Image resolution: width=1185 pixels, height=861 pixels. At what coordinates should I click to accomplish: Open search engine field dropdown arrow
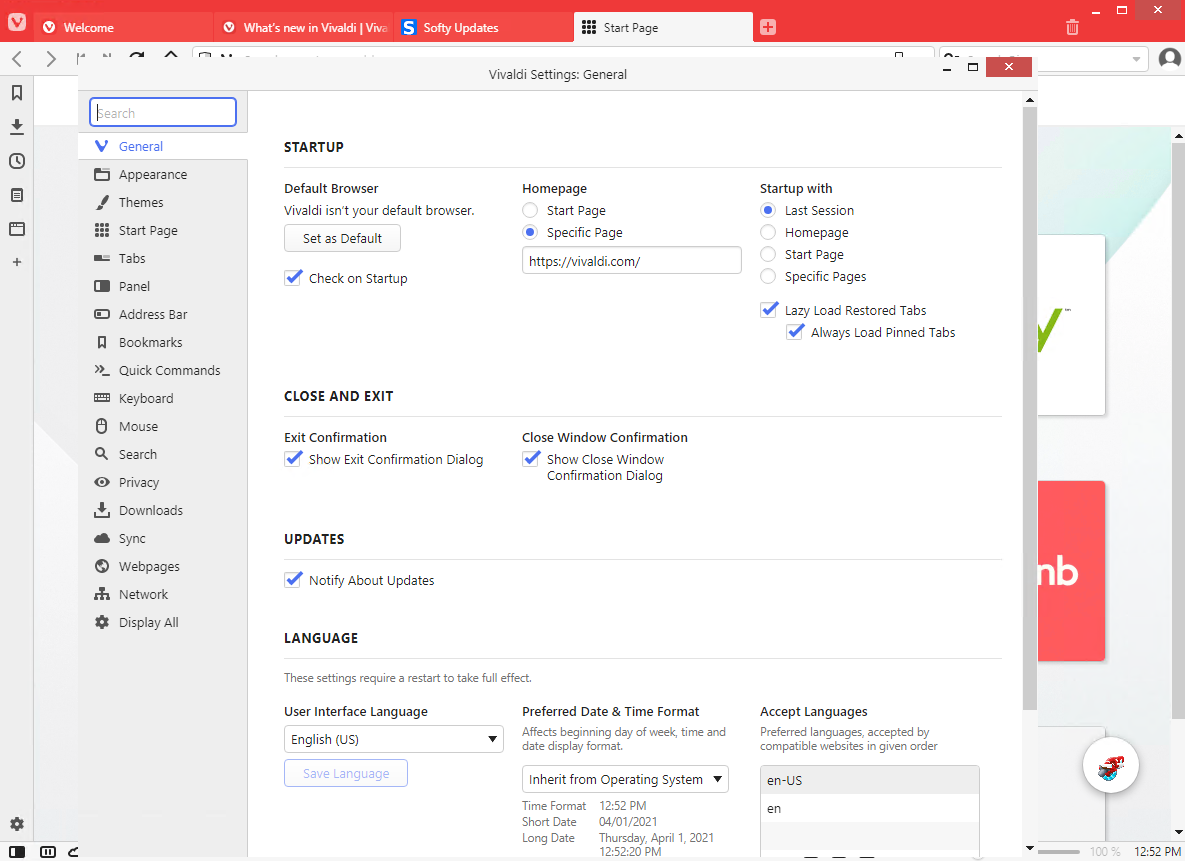(x=1136, y=59)
